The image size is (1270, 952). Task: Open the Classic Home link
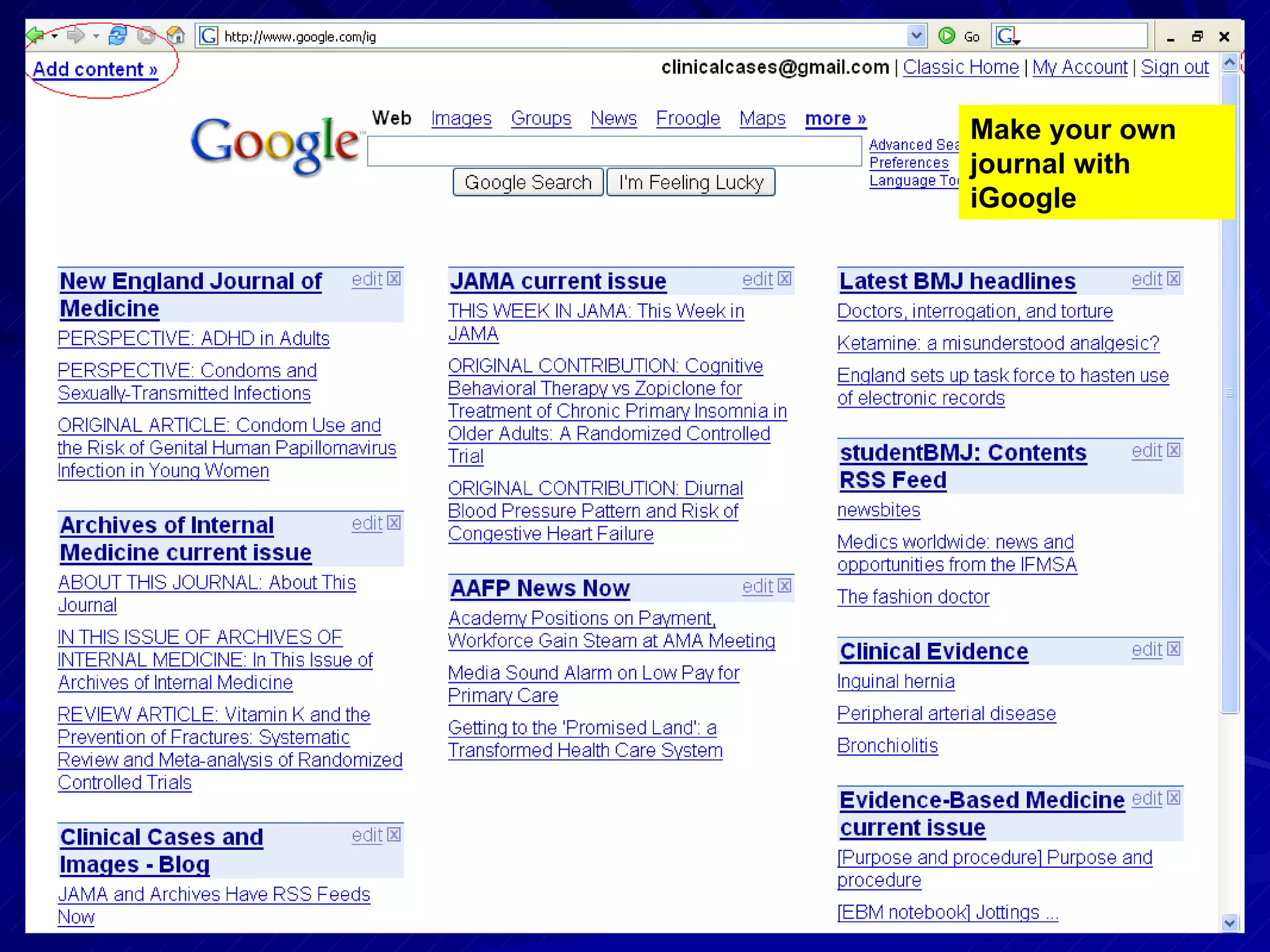[x=961, y=67]
